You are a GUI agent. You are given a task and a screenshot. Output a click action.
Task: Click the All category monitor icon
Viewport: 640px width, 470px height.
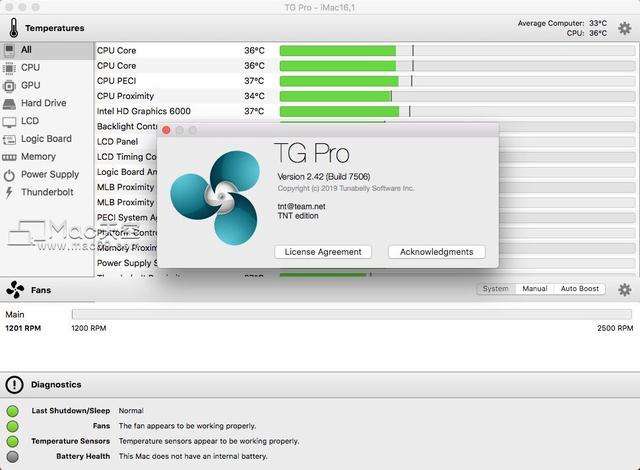[x=9, y=50]
